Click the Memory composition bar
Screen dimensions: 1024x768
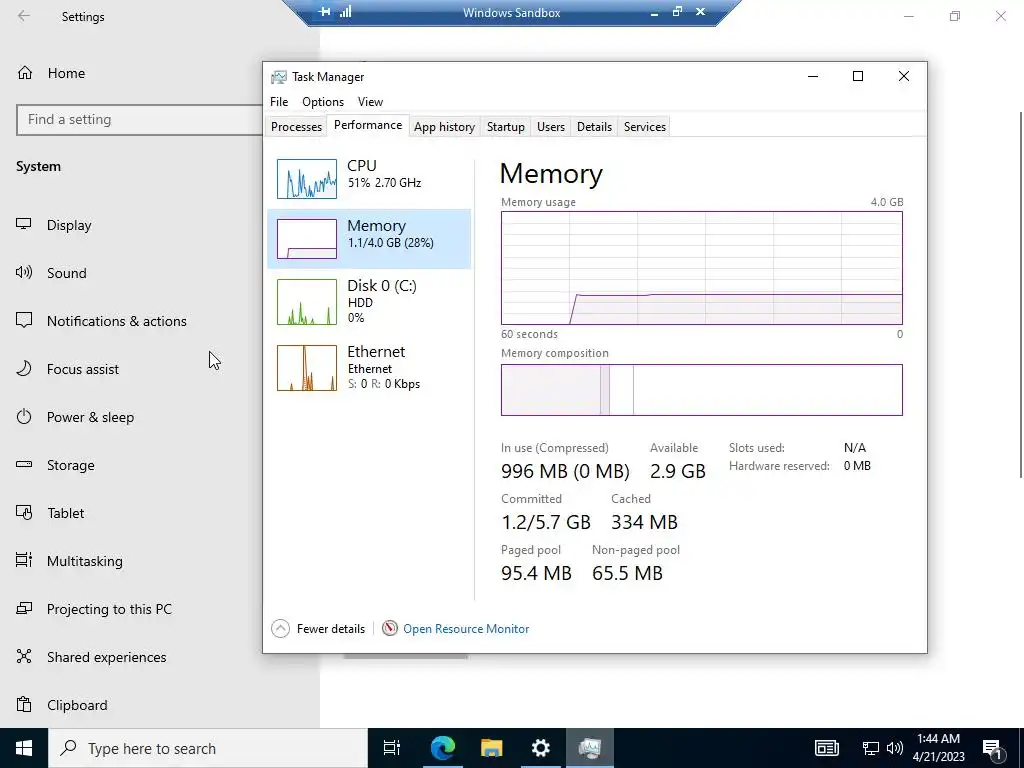701,390
